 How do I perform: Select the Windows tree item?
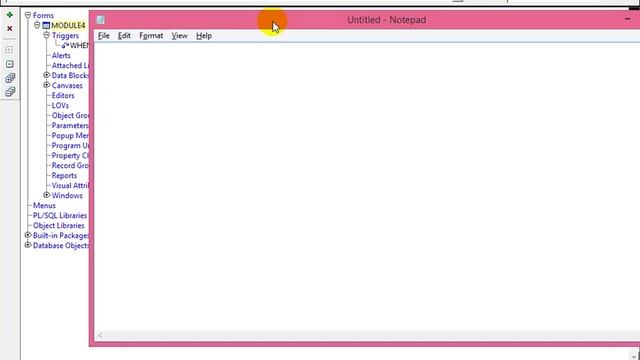[x=67, y=196]
